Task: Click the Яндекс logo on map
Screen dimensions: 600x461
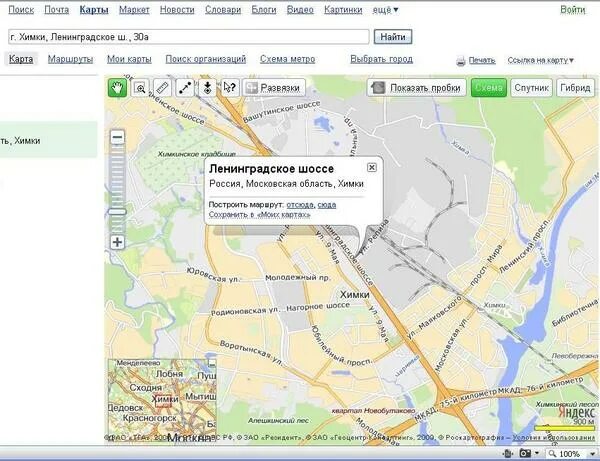Action: coord(576,412)
